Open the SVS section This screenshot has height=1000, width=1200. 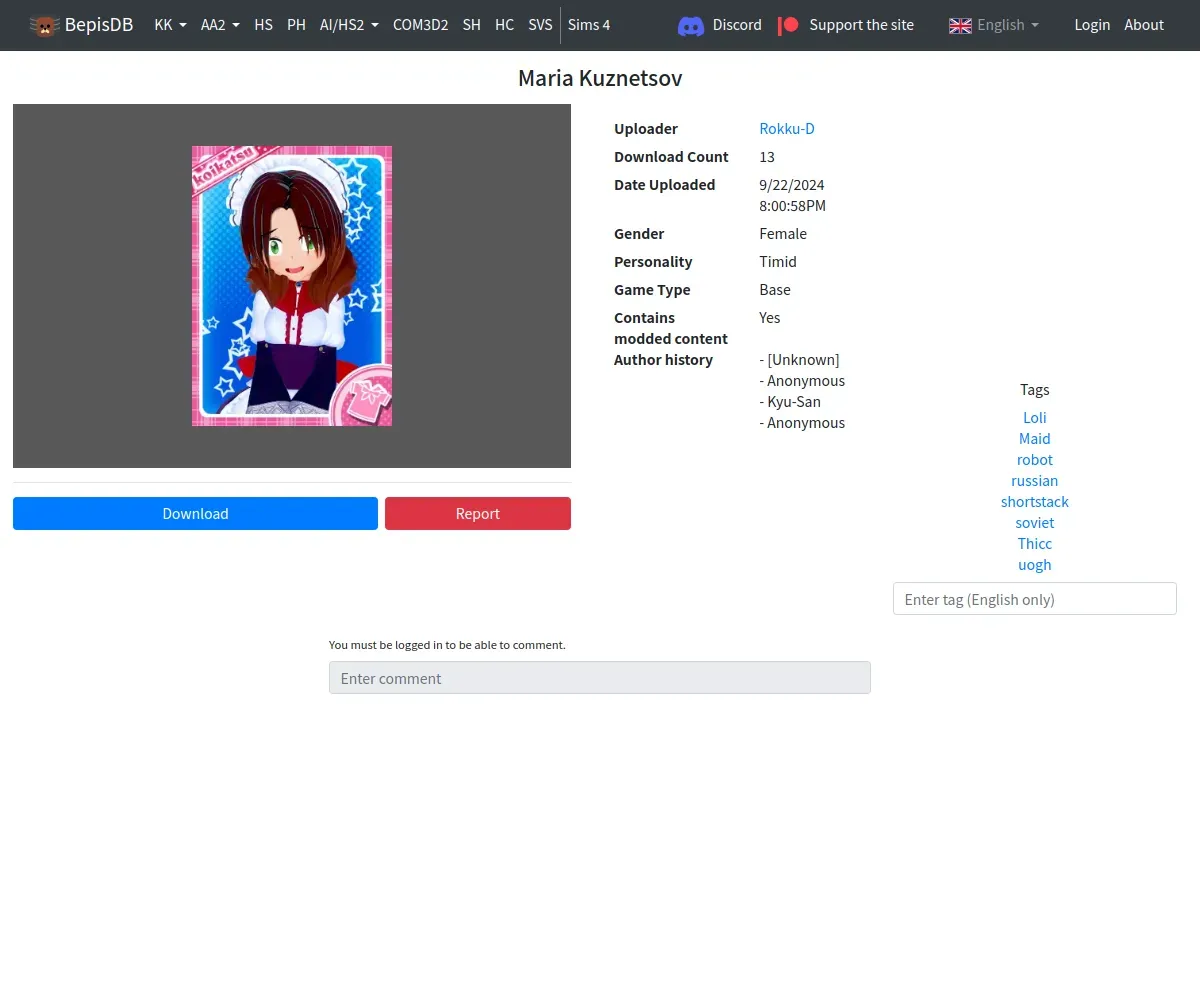pyautogui.click(x=540, y=25)
